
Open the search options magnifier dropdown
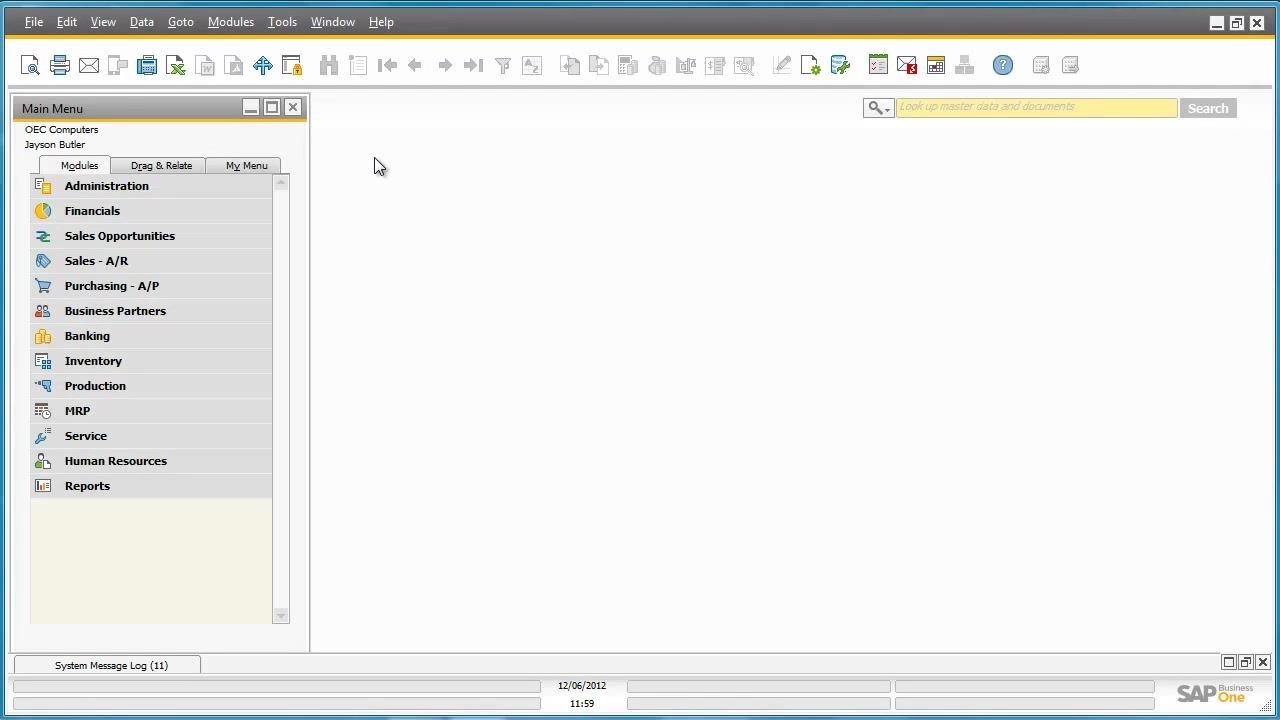(879, 108)
